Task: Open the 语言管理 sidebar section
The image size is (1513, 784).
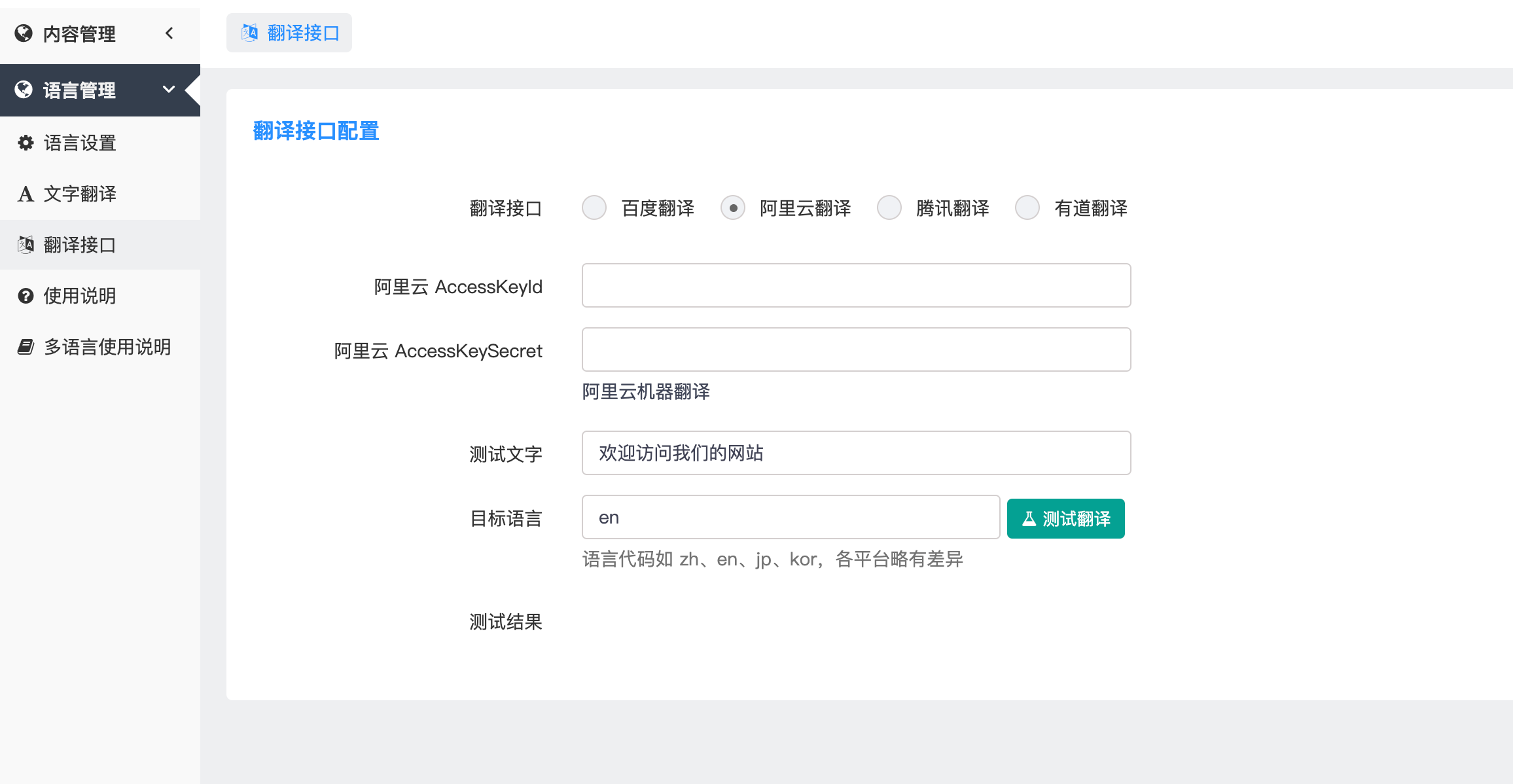Action: pos(100,90)
